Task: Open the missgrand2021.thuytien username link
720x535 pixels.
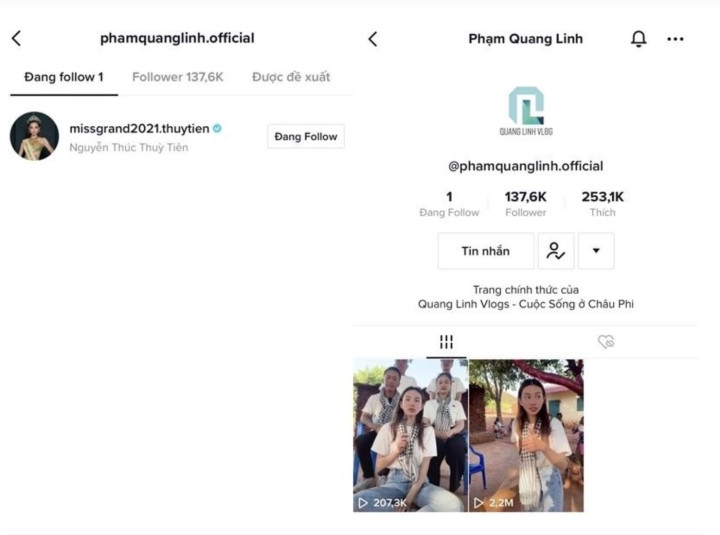Action: pyautogui.click(x=139, y=129)
